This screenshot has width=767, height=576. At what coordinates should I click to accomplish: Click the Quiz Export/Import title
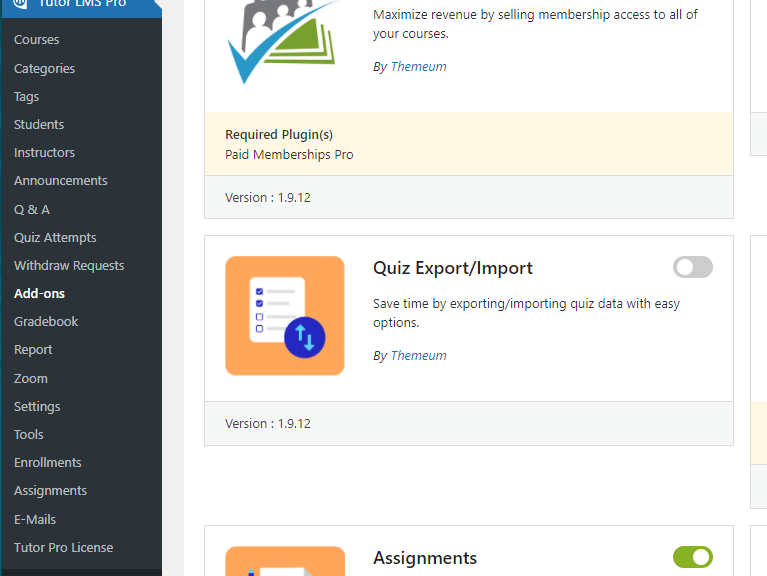453,268
